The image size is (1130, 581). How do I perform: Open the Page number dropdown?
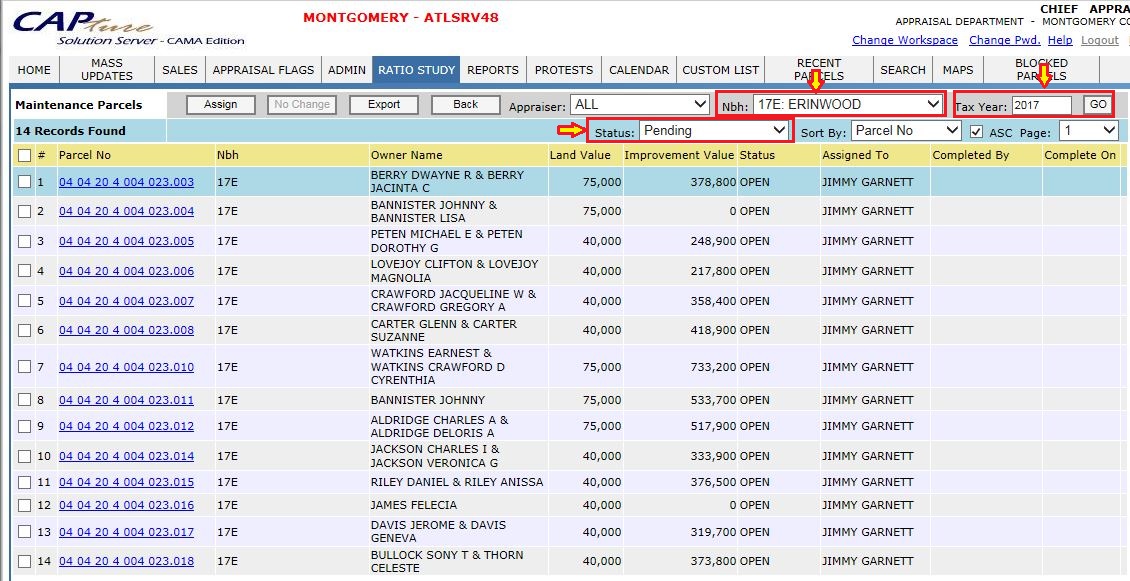[x=1088, y=131]
